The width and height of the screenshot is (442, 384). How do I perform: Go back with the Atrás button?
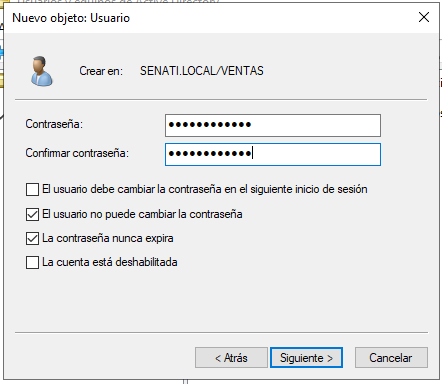(231, 358)
